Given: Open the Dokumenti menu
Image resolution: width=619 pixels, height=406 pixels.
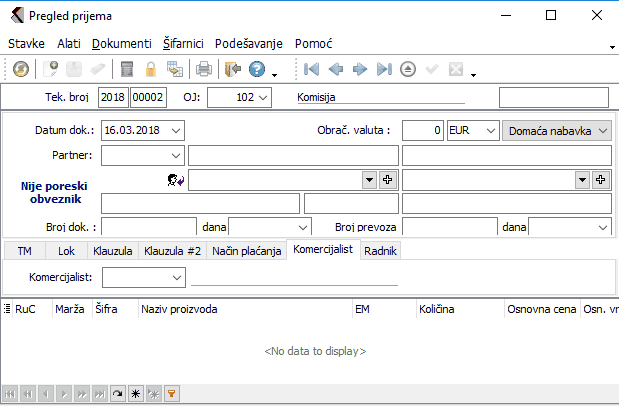Looking at the screenshot, I should [x=121, y=44].
